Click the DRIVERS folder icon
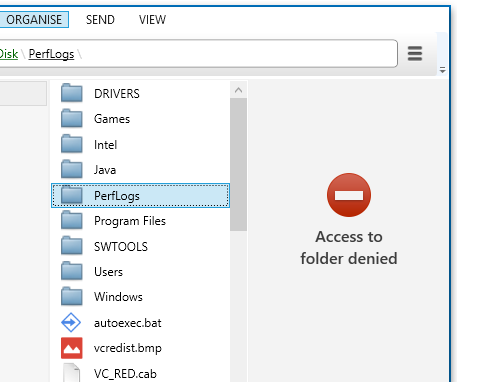The image size is (496, 382). (x=72, y=93)
